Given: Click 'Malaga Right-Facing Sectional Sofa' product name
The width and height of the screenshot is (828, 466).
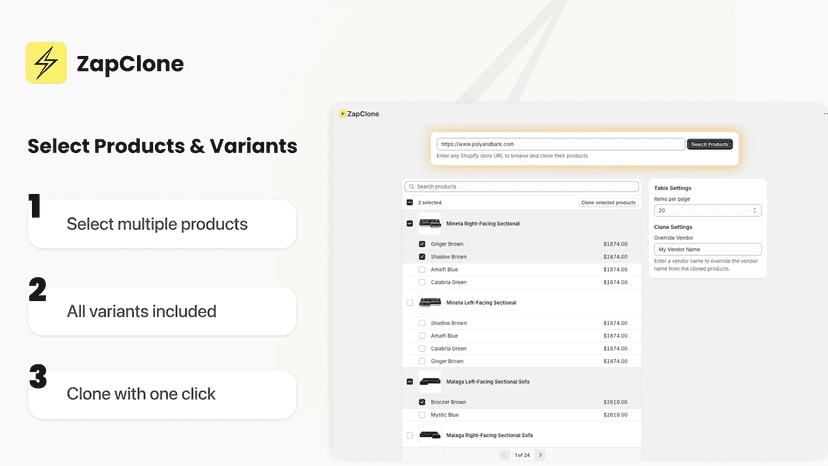Looking at the screenshot, I should coord(489,435).
